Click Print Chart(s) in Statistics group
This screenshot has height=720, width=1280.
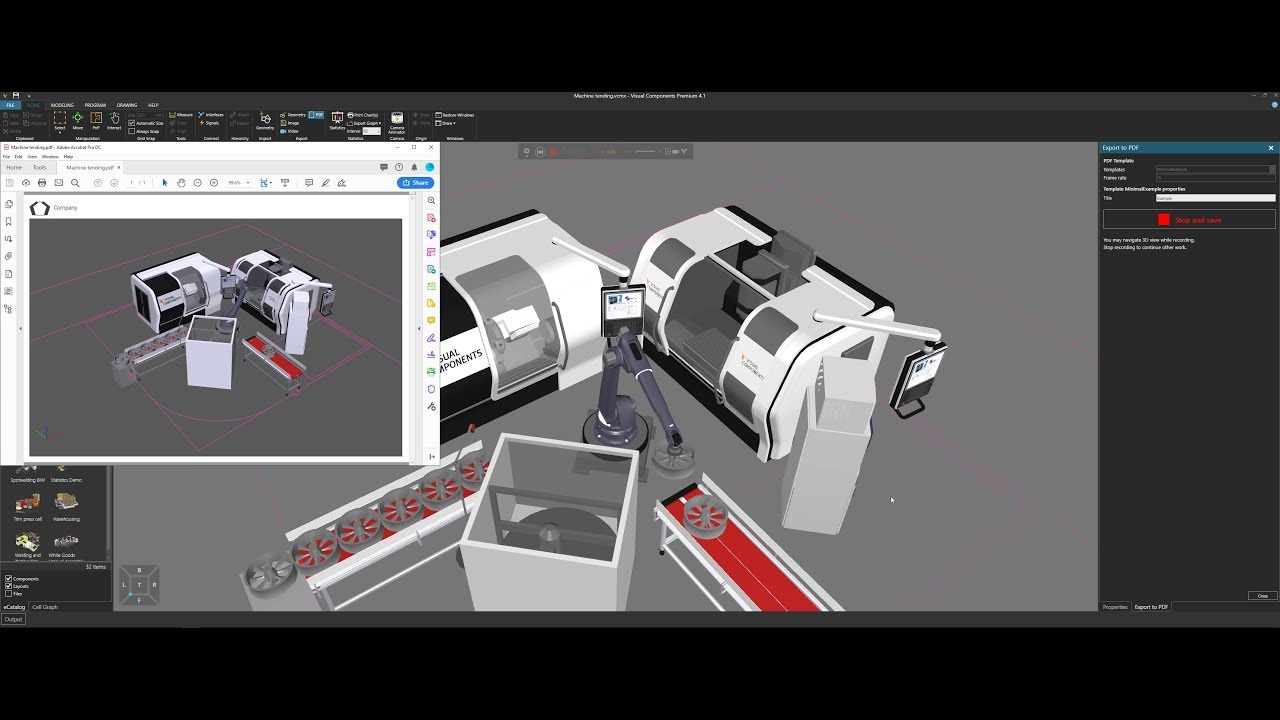coord(364,115)
